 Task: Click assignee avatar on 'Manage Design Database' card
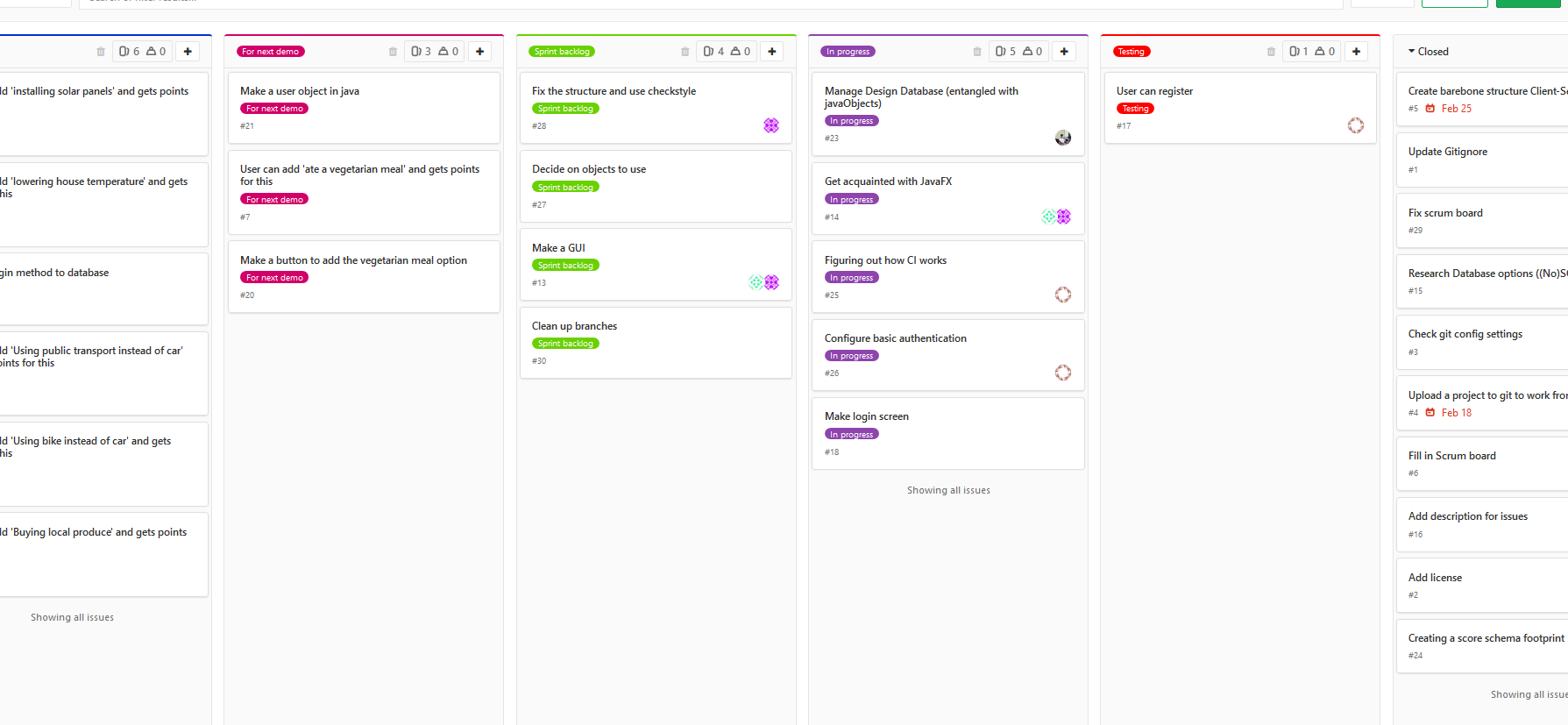point(1062,138)
